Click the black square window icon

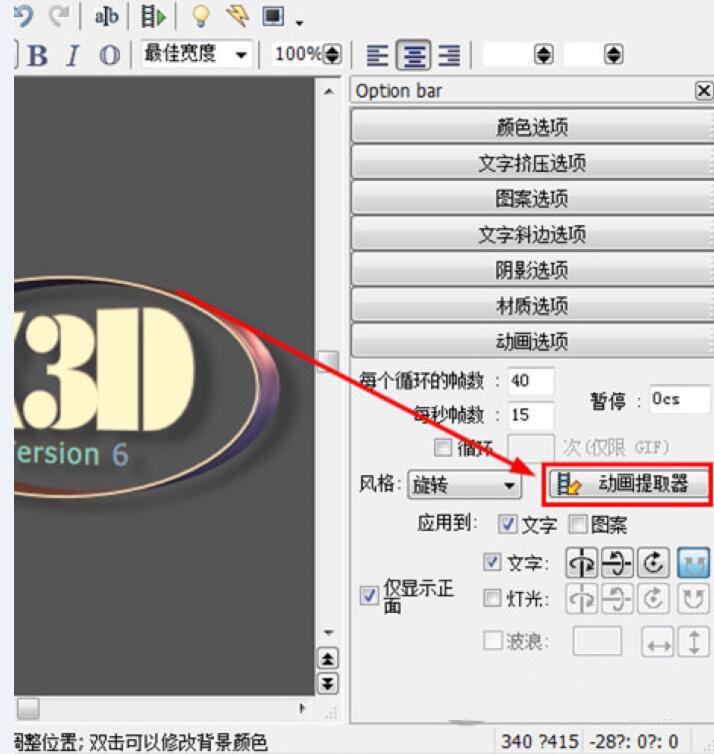coord(273,16)
